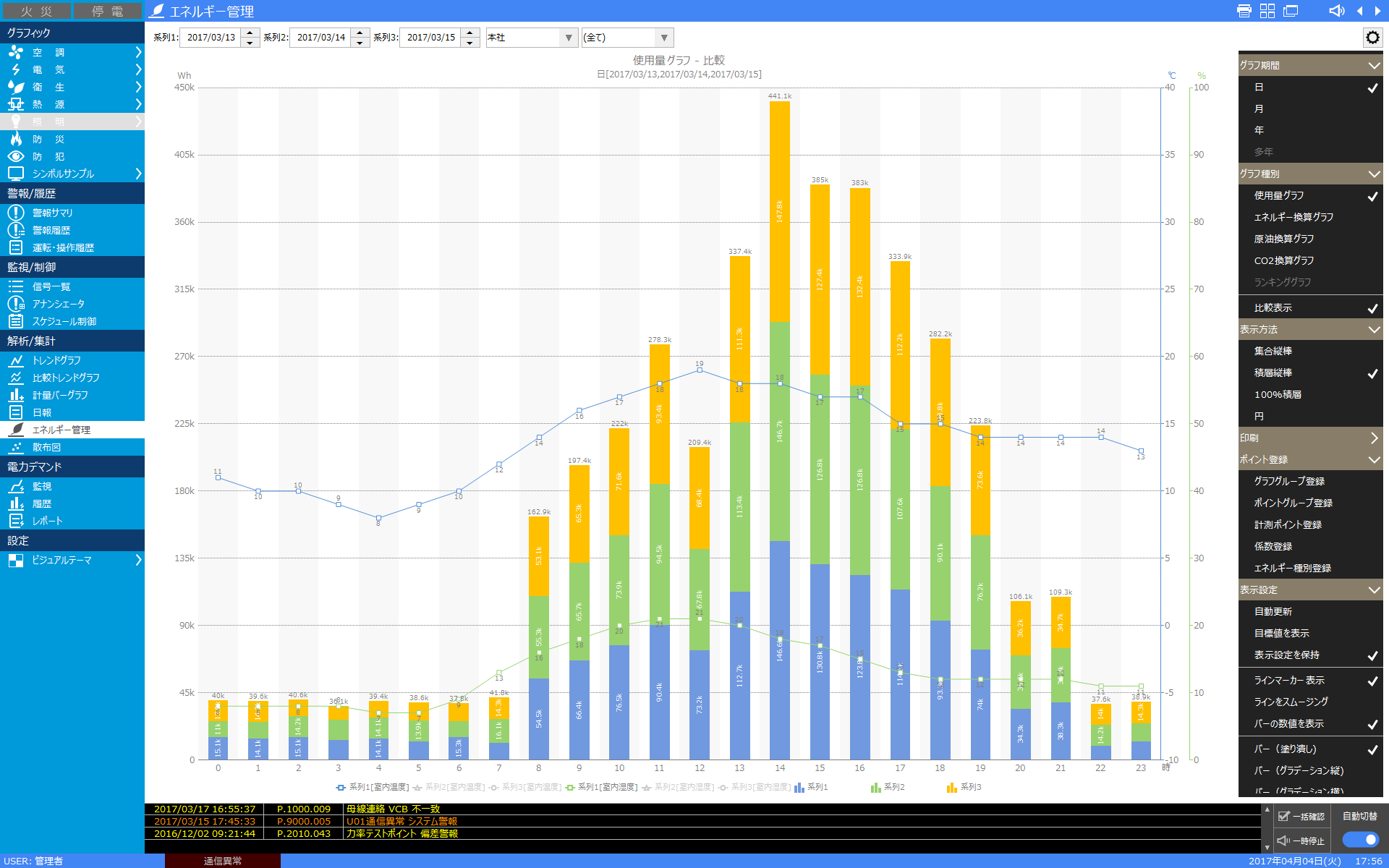Toggle ラインマーカー 表示 option
Screen dimensions: 1389x868
coord(1311,680)
